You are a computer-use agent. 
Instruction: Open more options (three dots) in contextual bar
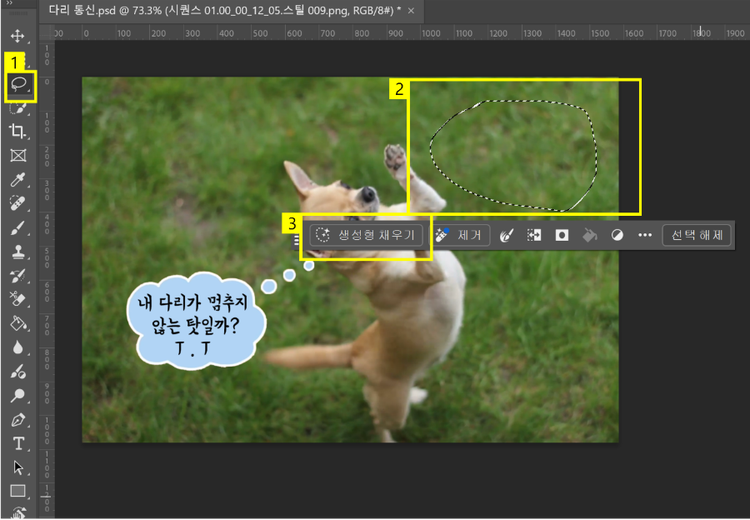point(644,236)
